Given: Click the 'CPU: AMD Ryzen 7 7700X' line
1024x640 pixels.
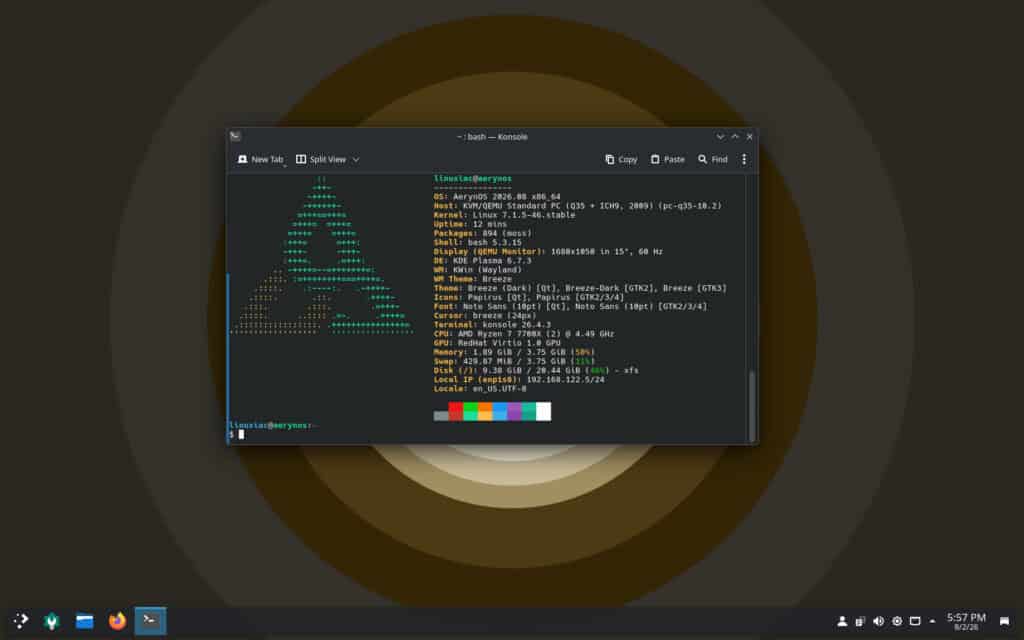Looking at the screenshot, I should pos(524,334).
